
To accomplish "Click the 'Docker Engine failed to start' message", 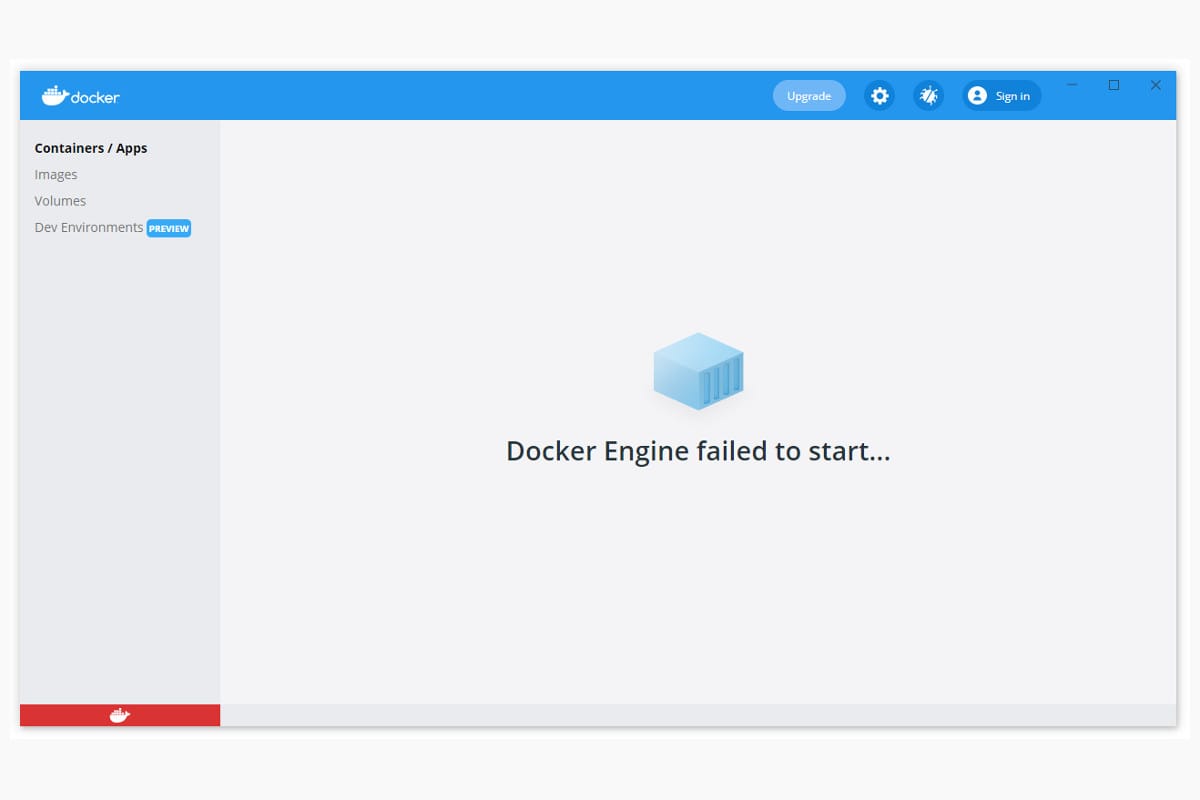I will coord(698,451).
